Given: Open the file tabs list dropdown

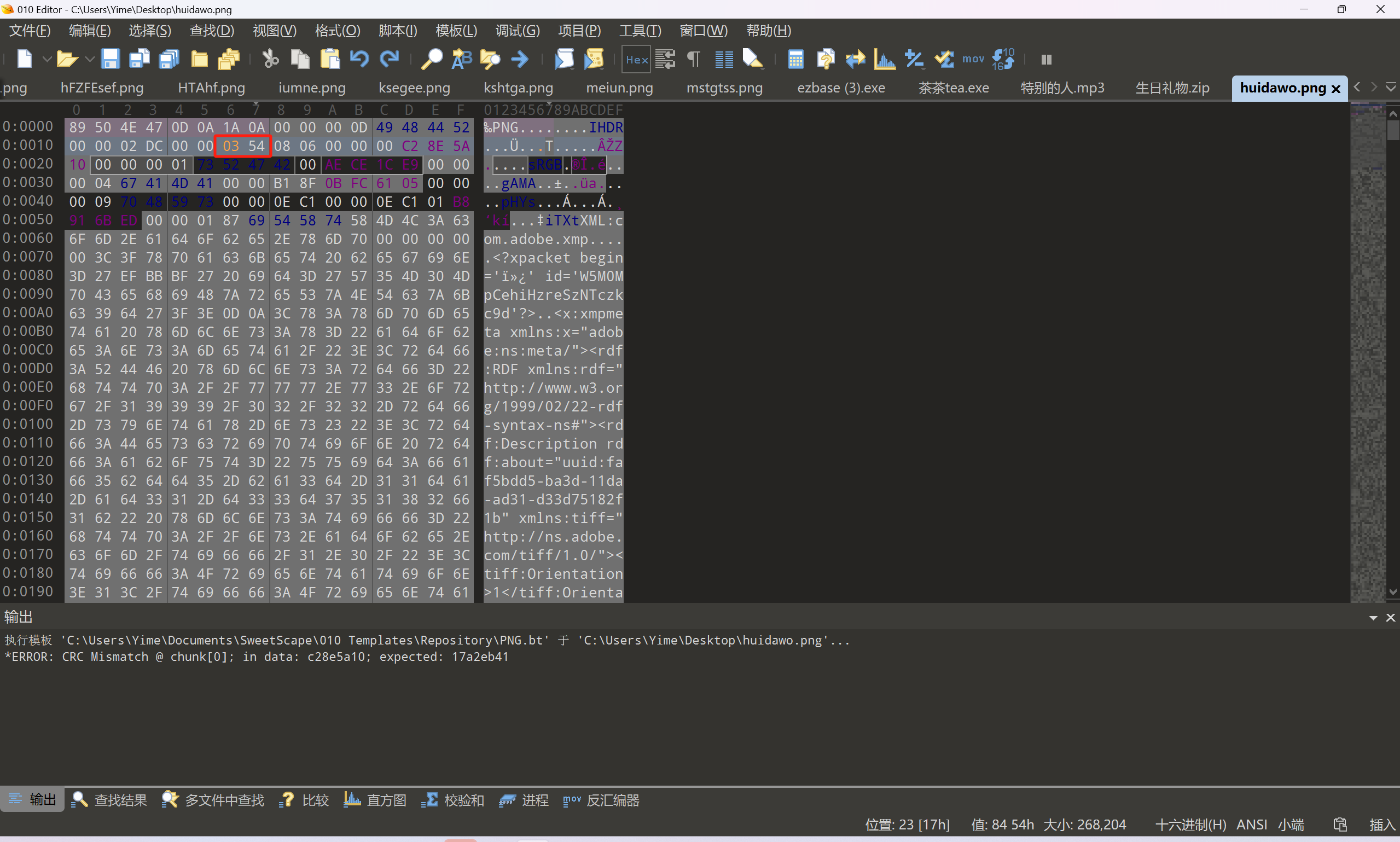Looking at the screenshot, I should [1391, 88].
